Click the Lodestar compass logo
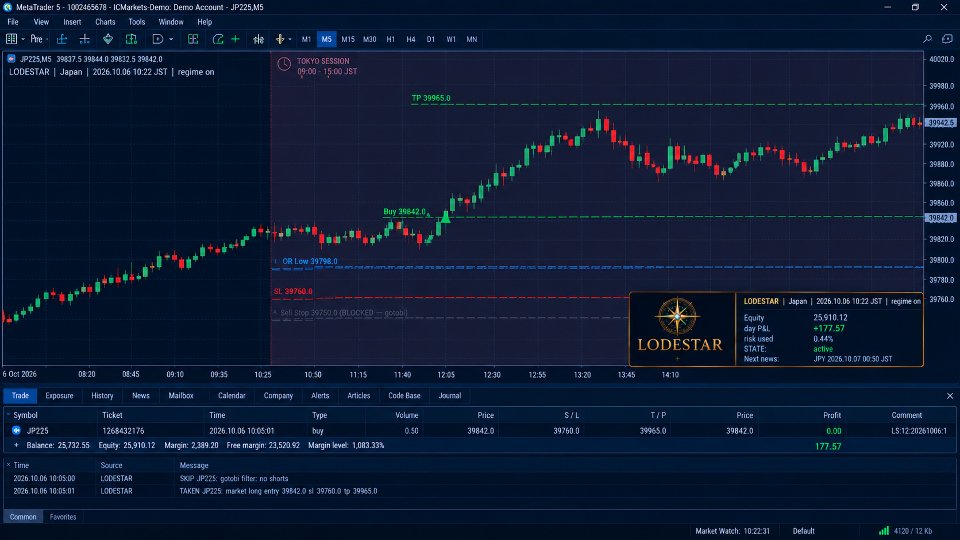This screenshot has height=540, width=960. (x=677, y=317)
